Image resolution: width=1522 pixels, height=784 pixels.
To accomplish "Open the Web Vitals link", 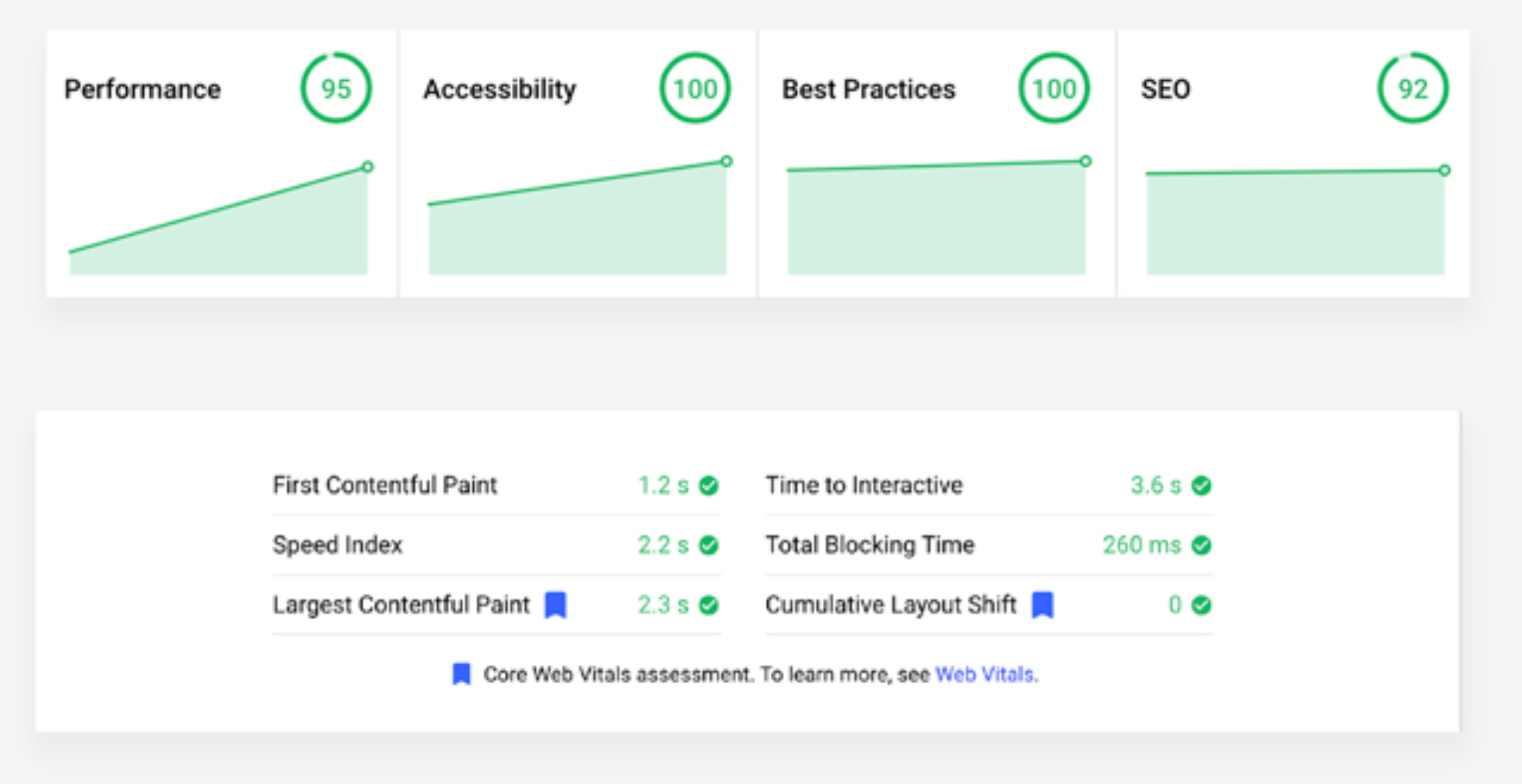I will point(984,674).
